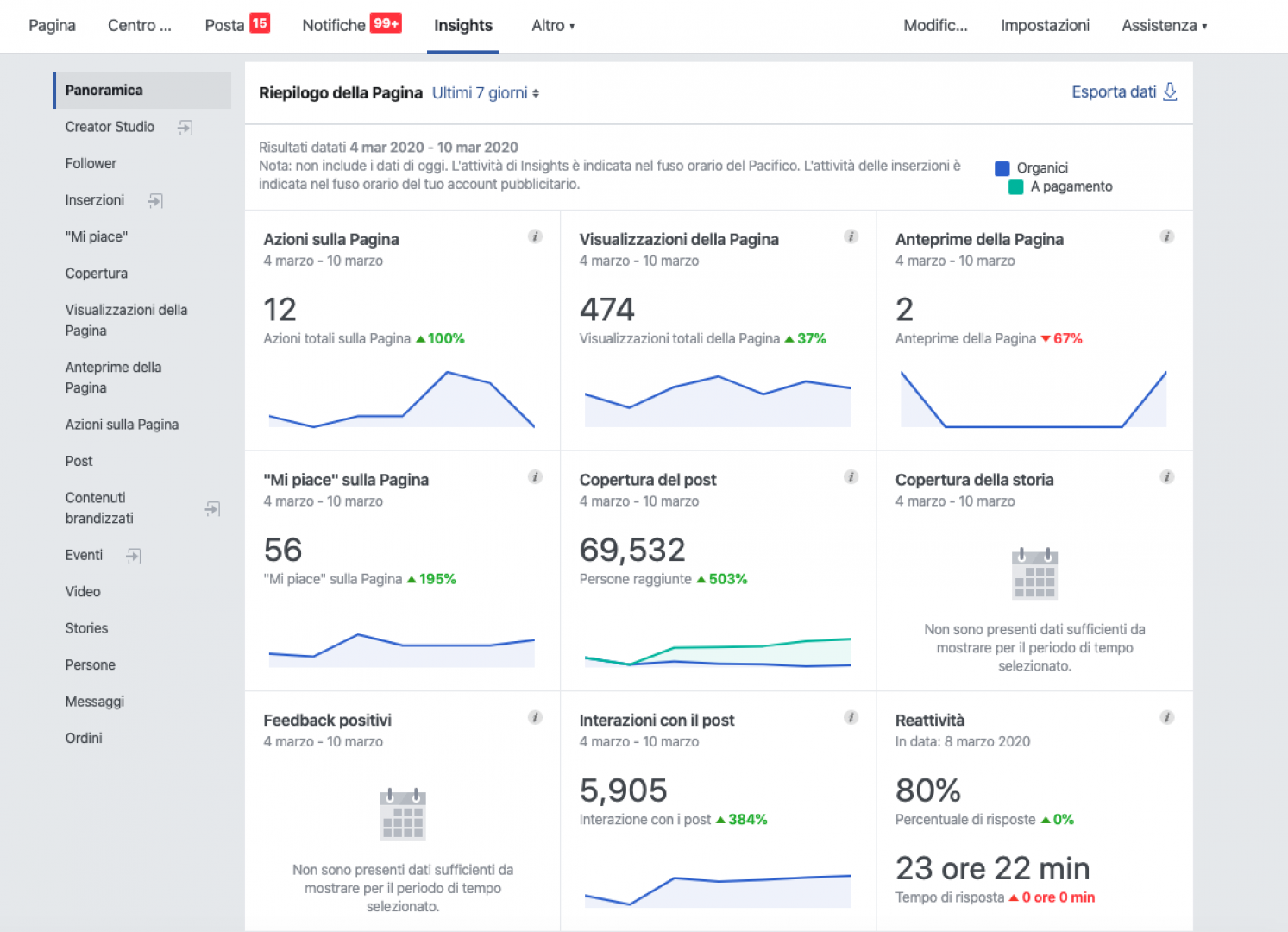Click the blue Organici legend swatch

pyautogui.click(x=1002, y=168)
